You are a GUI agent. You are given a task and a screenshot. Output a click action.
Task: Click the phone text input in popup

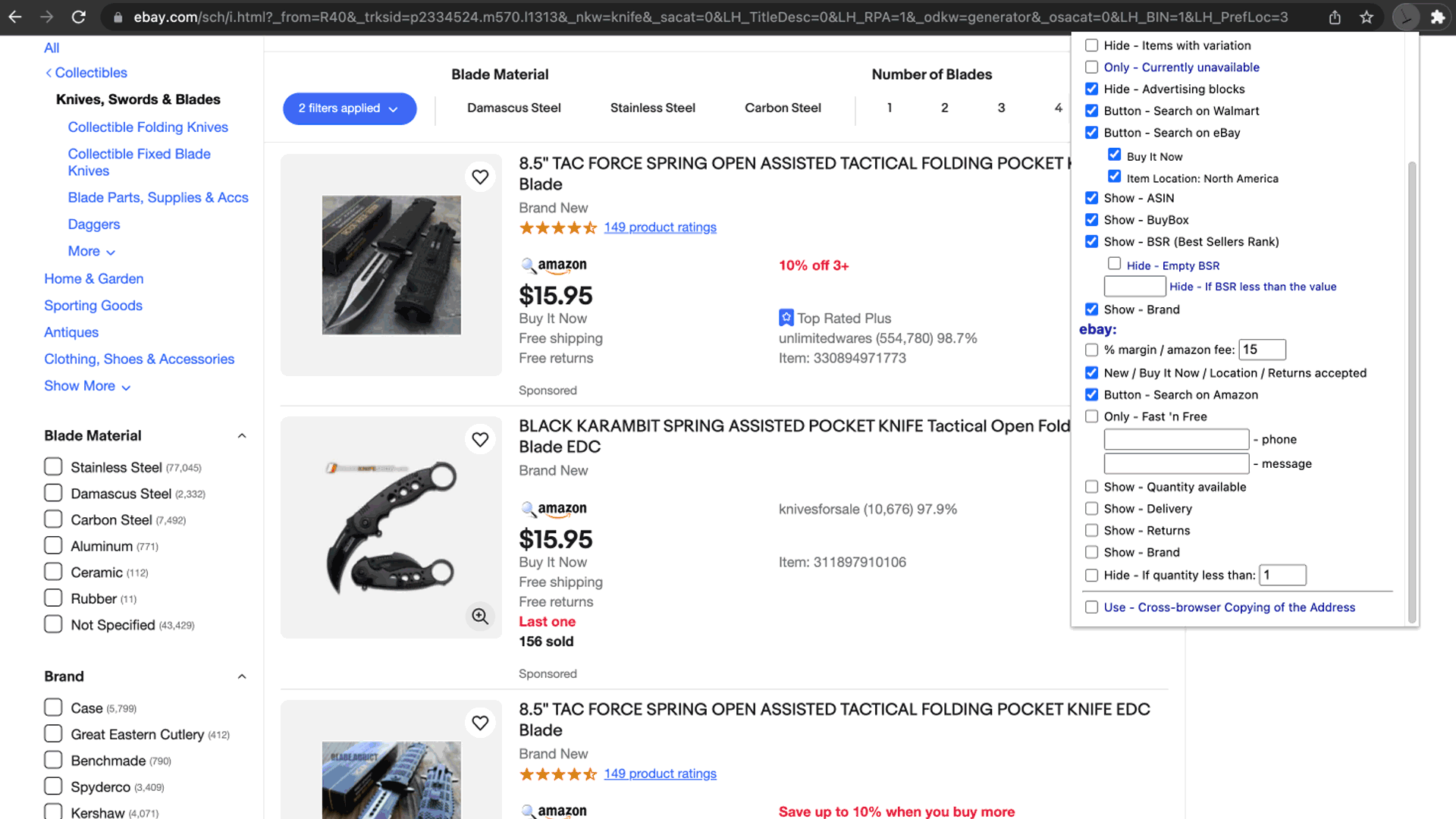pyautogui.click(x=1176, y=439)
